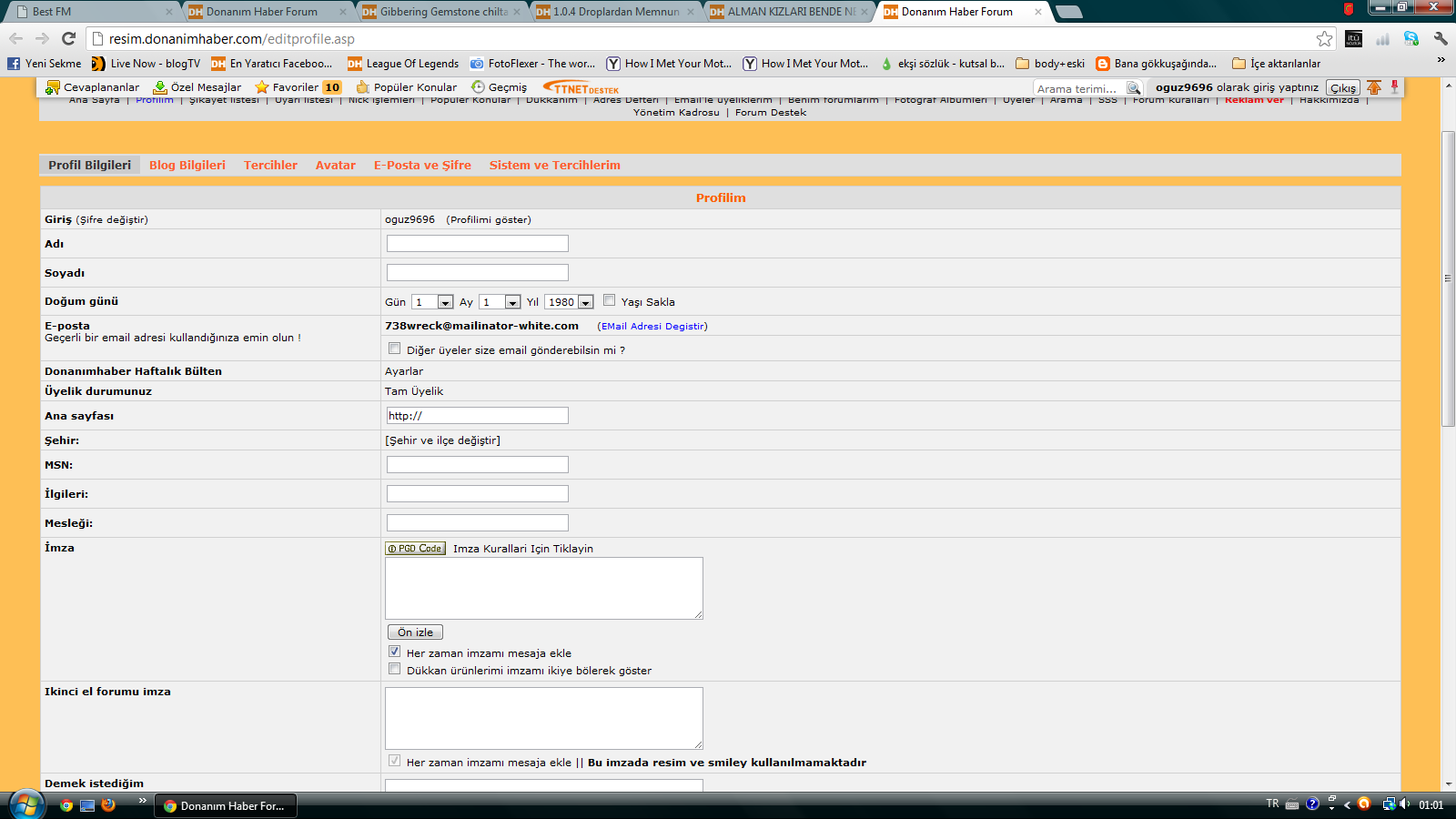
Task: Click into the İmza text area
Action: point(543,588)
